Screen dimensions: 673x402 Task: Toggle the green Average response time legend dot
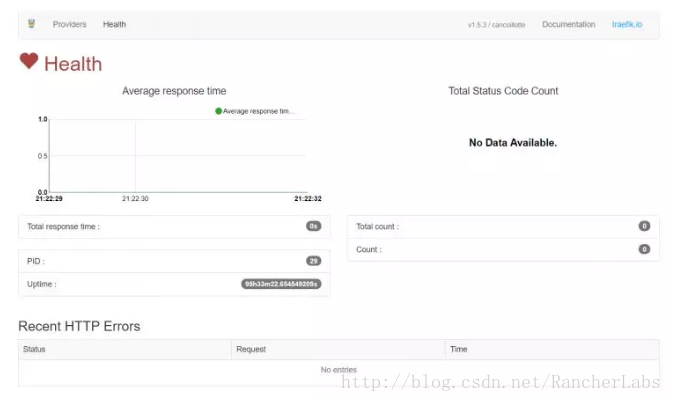[x=218, y=111]
